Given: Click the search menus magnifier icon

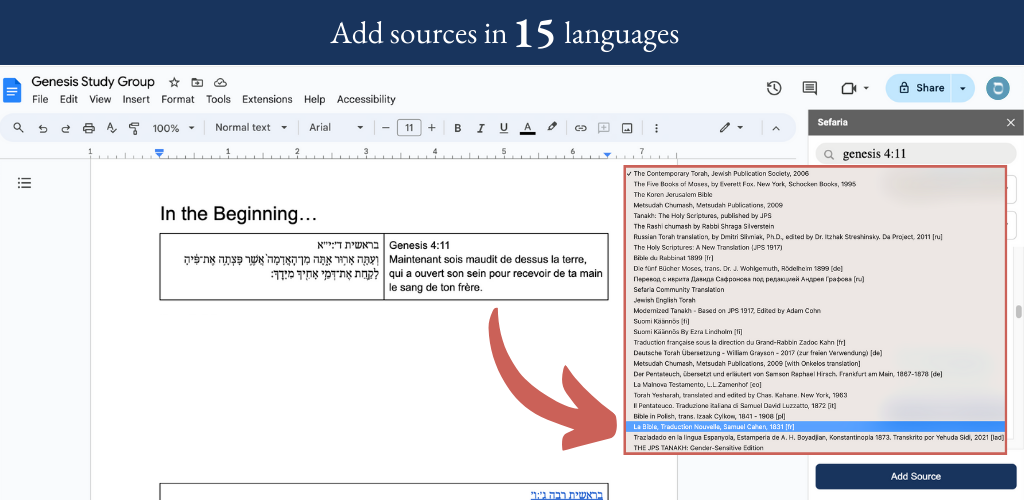Looking at the screenshot, I should pos(18,128).
